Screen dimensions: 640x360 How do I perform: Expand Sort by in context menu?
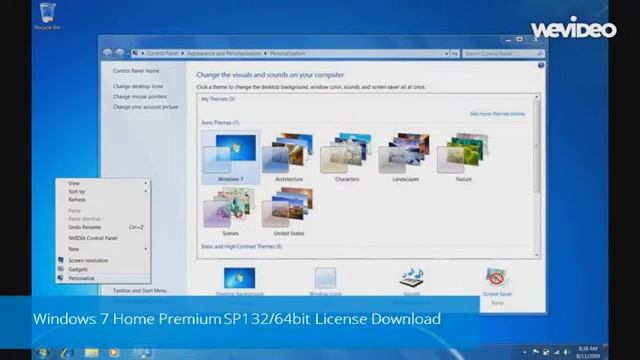pyautogui.click(x=103, y=191)
